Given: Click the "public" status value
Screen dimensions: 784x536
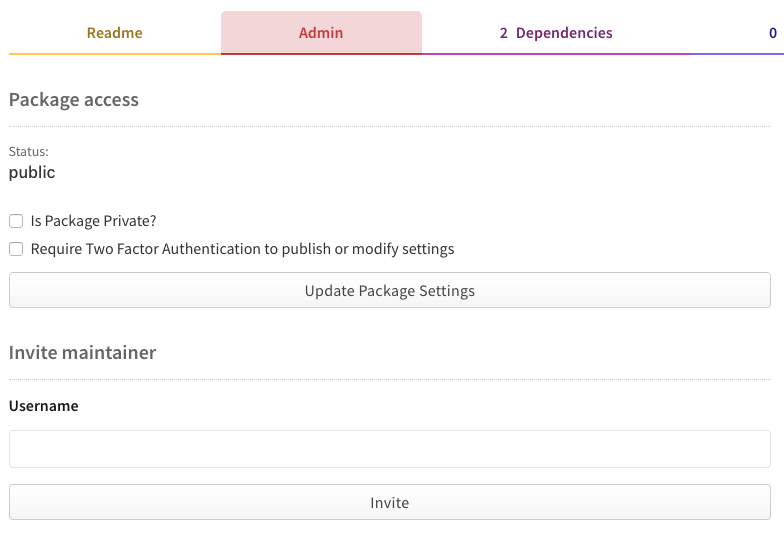Looking at the screenshot, I should point(32,173).
